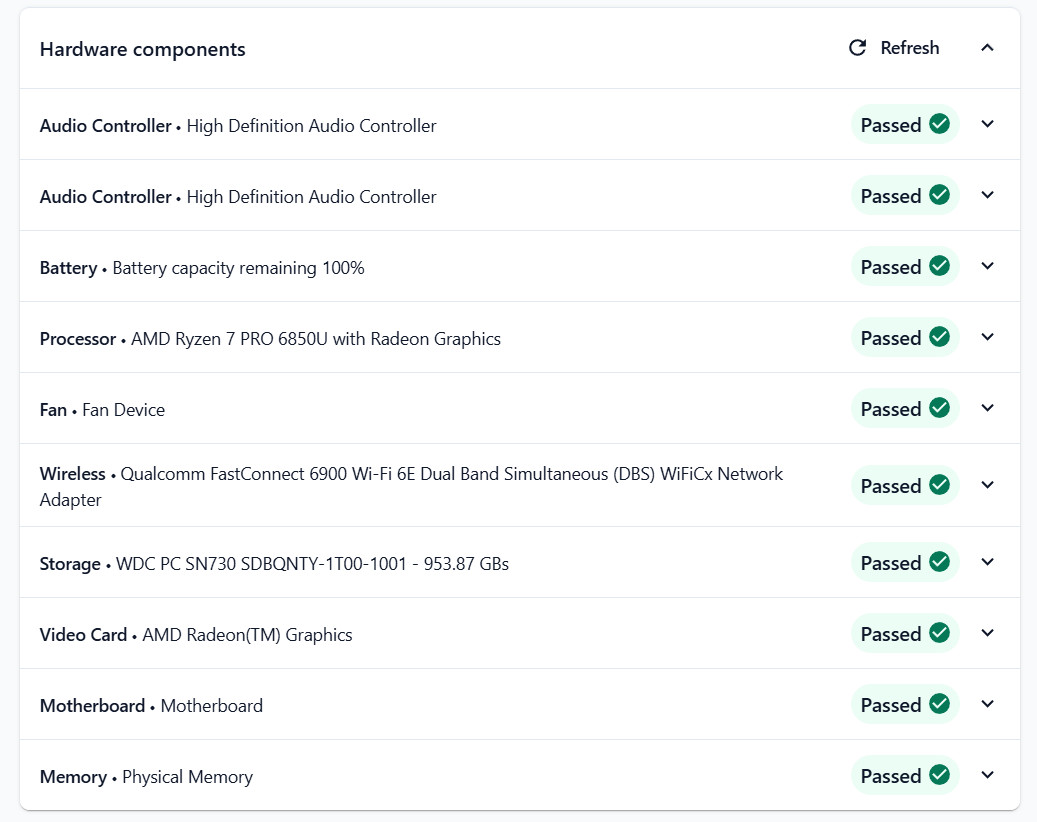Open the Motherboard row chevron
1037x822 pixels.
point(987,704)
